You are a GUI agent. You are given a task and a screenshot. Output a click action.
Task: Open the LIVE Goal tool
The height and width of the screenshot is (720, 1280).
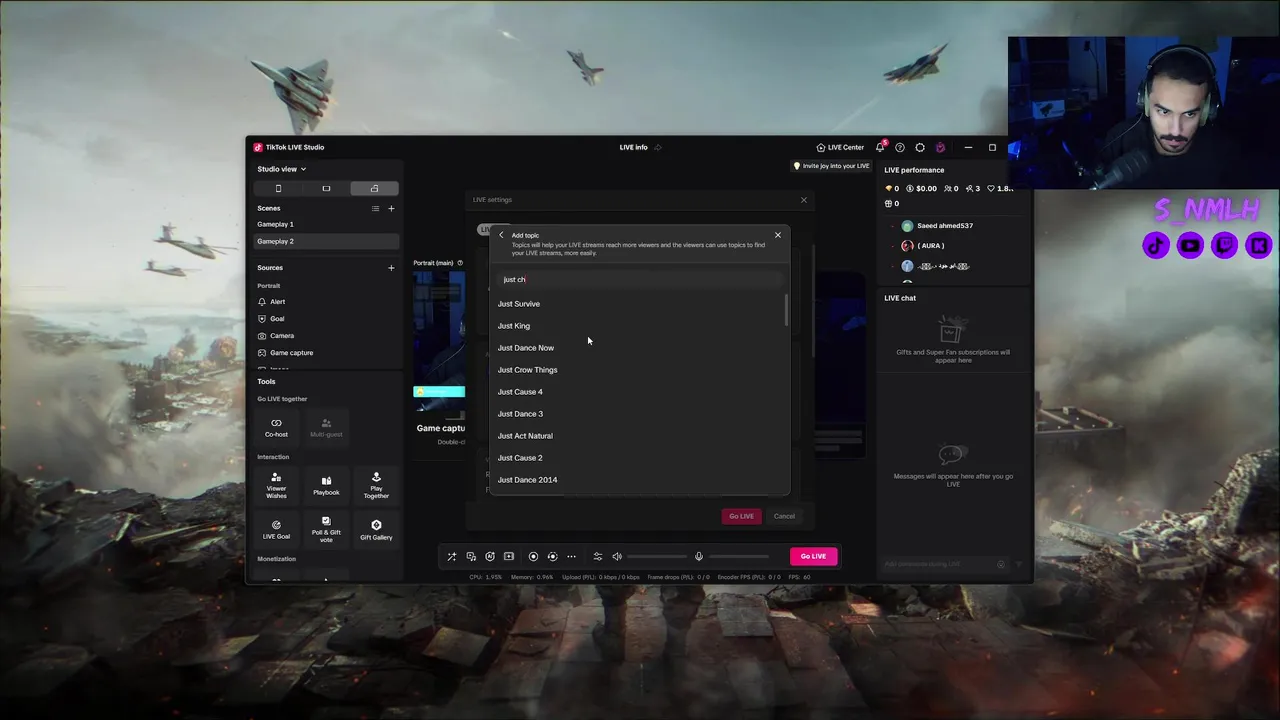(x=276, y=530)
